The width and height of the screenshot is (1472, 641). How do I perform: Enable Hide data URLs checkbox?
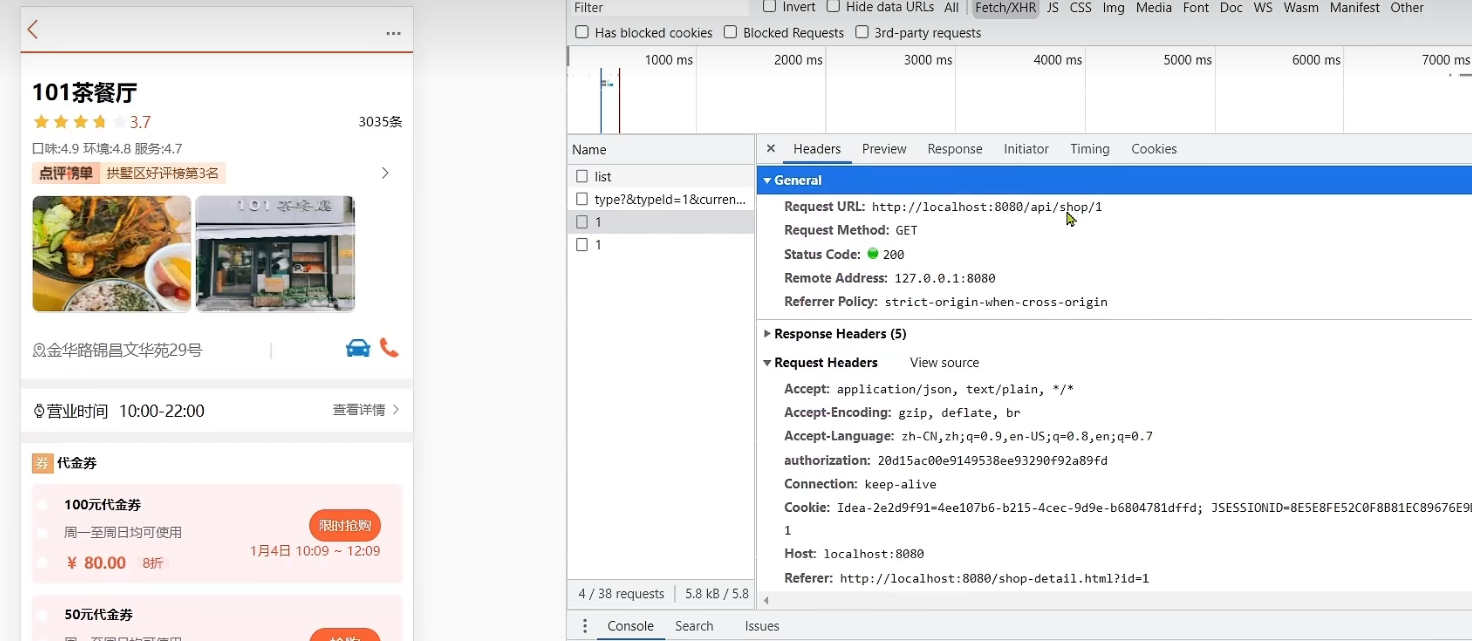(833, 7)
